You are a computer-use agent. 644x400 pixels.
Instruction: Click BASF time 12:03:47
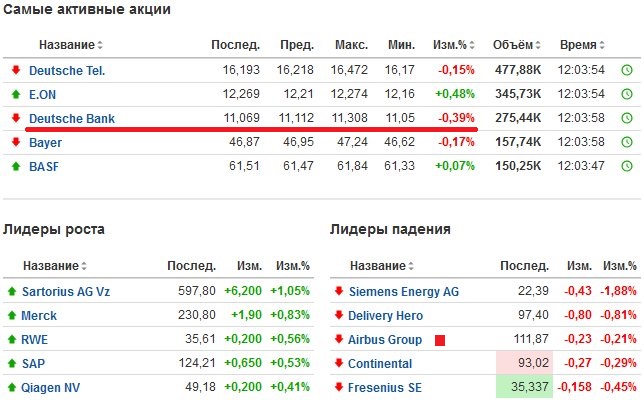pos(581,166)
